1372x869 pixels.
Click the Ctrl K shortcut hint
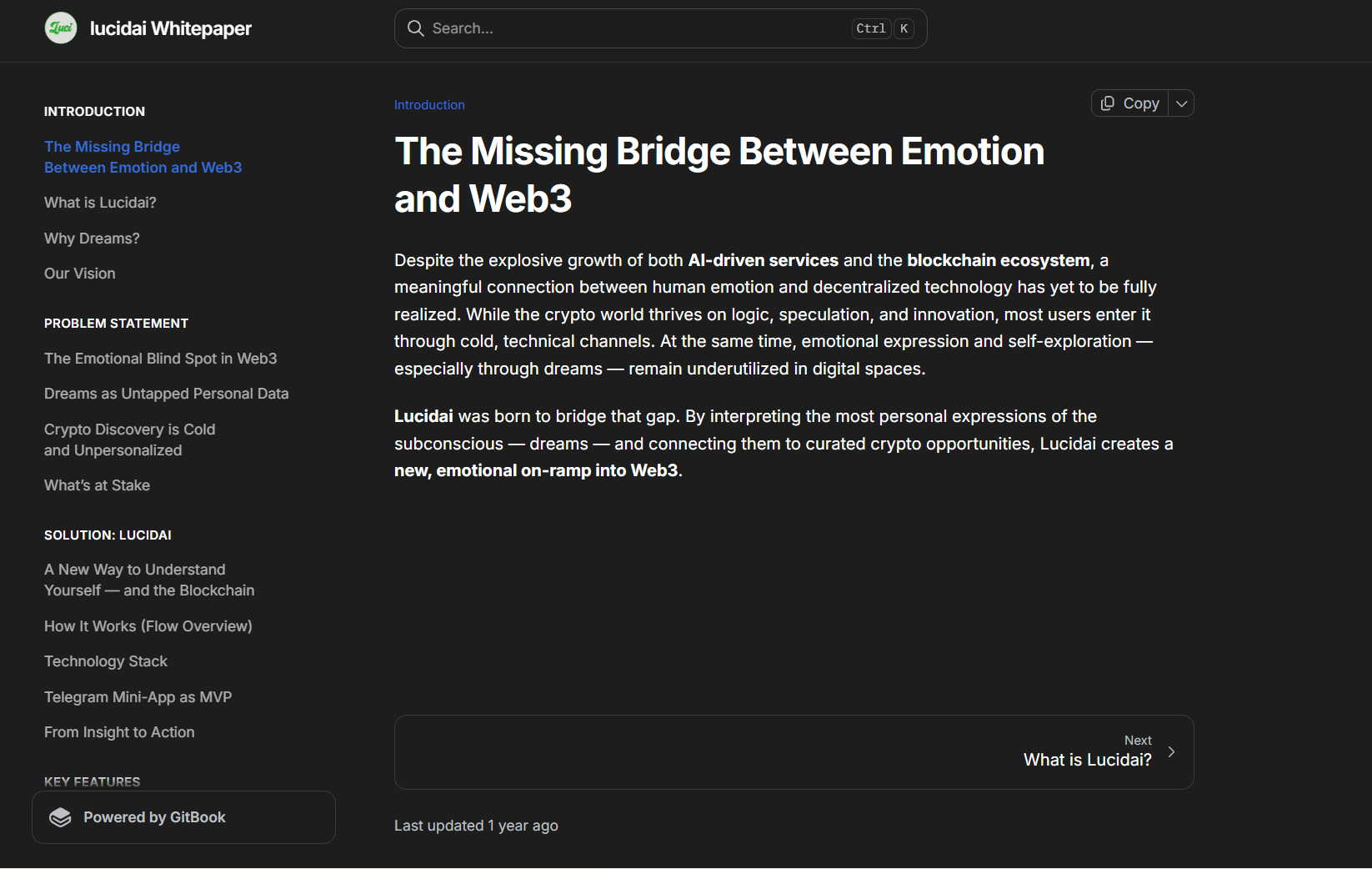[884, 28]
